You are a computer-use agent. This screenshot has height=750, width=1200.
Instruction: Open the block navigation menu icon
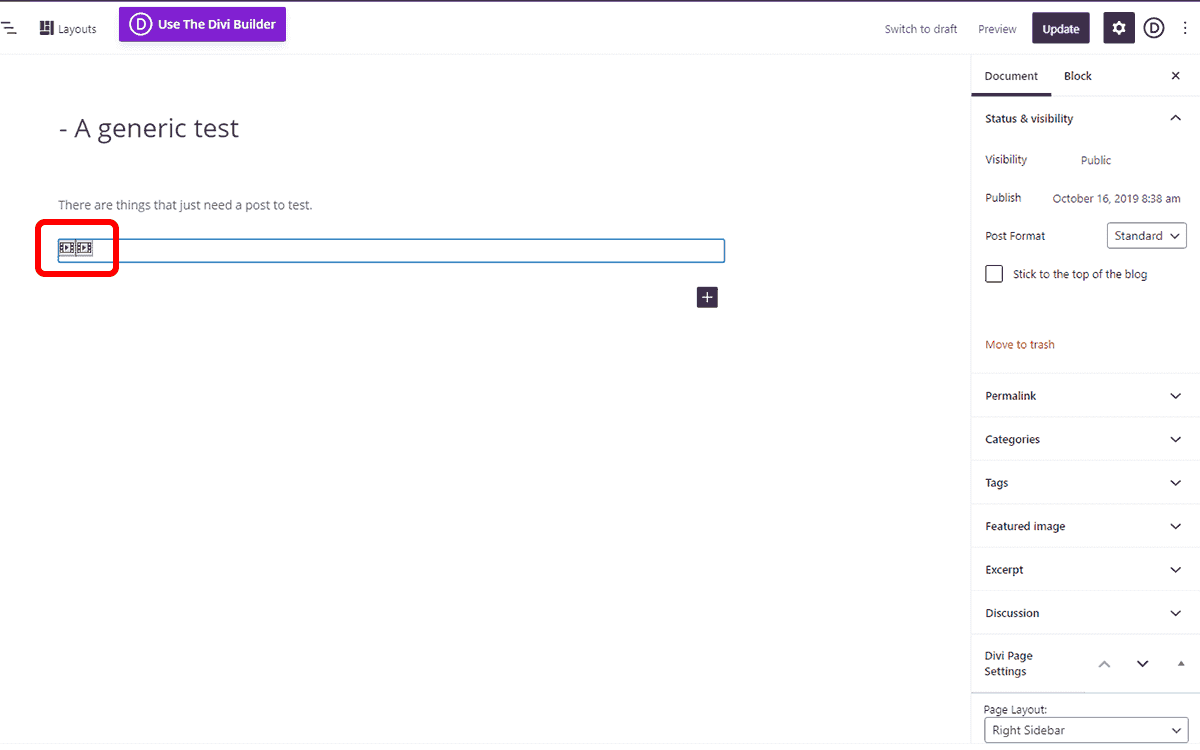pyautogui.click(x=8, y=28)
